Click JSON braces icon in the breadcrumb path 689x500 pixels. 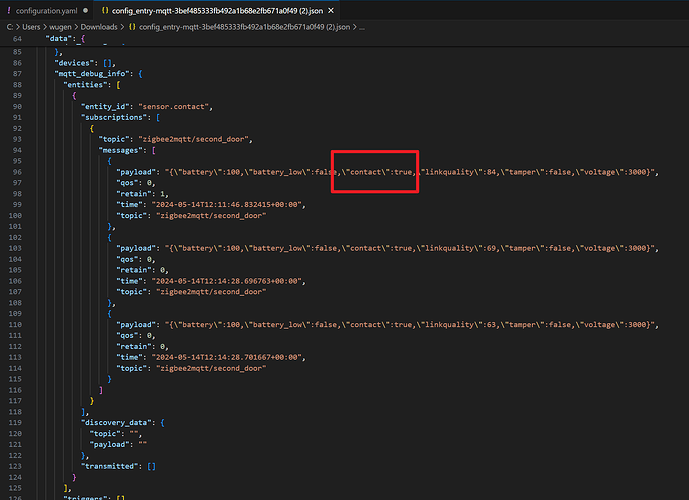point(132,27)
